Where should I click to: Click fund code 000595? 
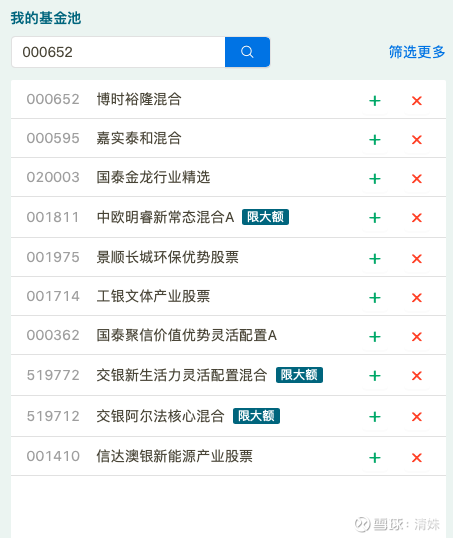pos(53,138)
